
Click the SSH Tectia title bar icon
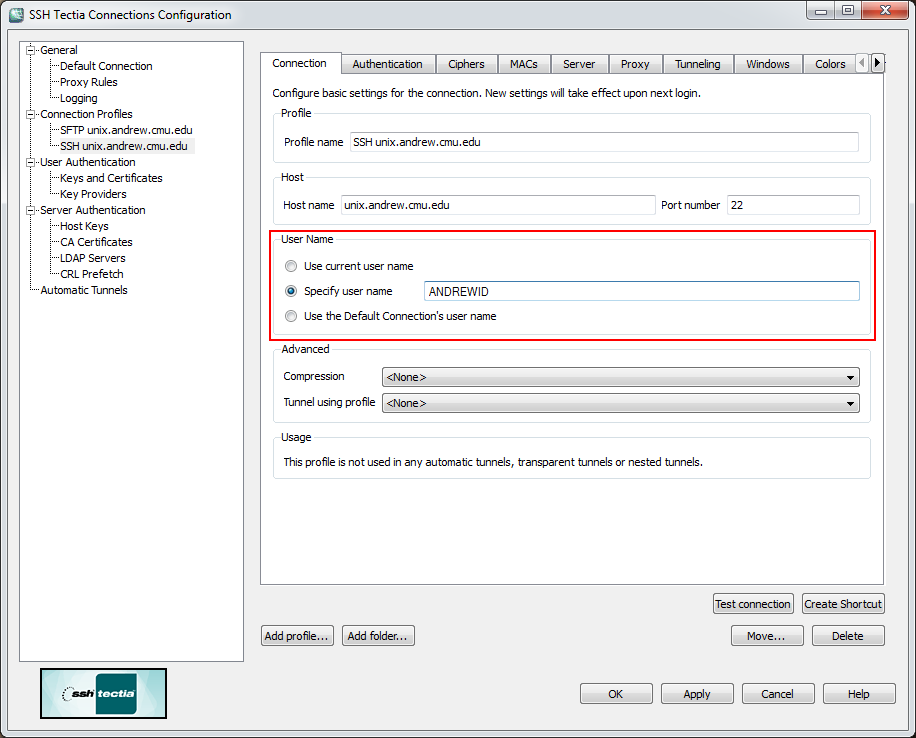tap(16, 15)
